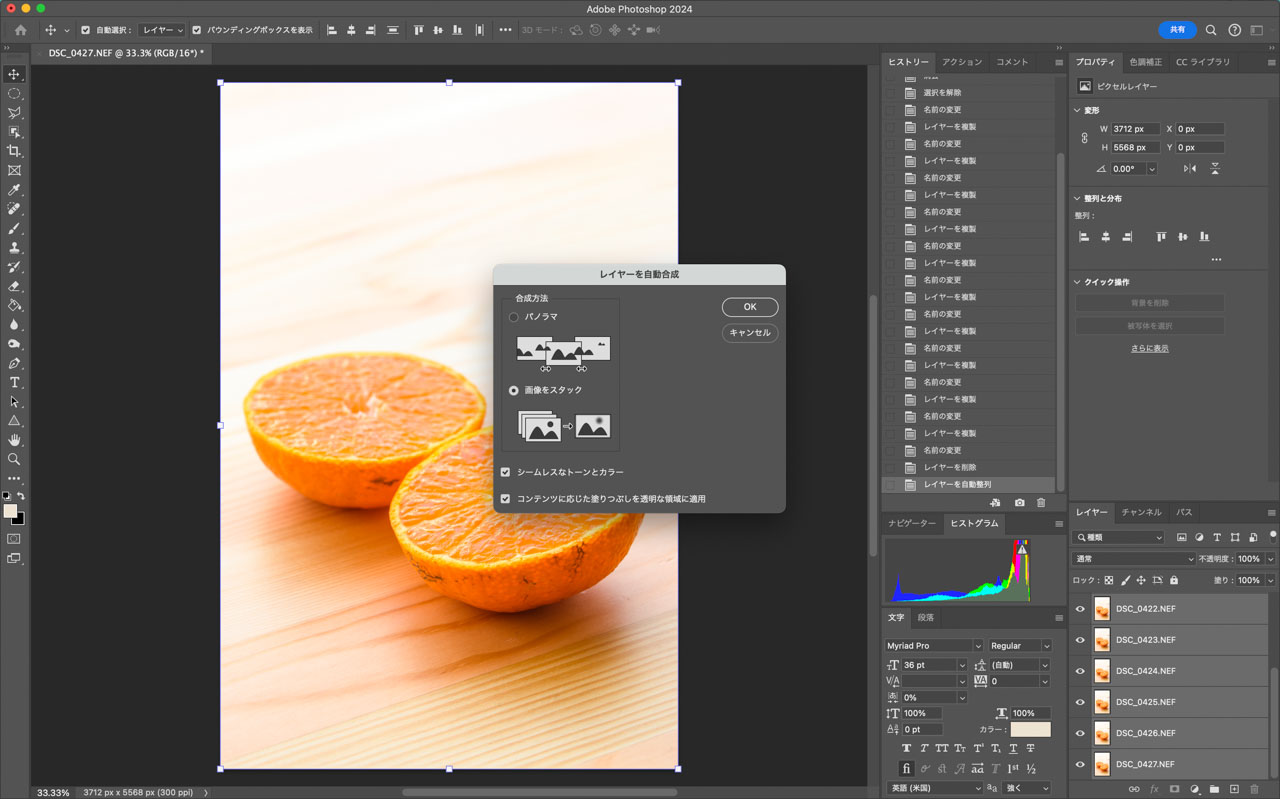Uncheck シームレスなトーンとカラー checkbox

click(x=506, y=472)
